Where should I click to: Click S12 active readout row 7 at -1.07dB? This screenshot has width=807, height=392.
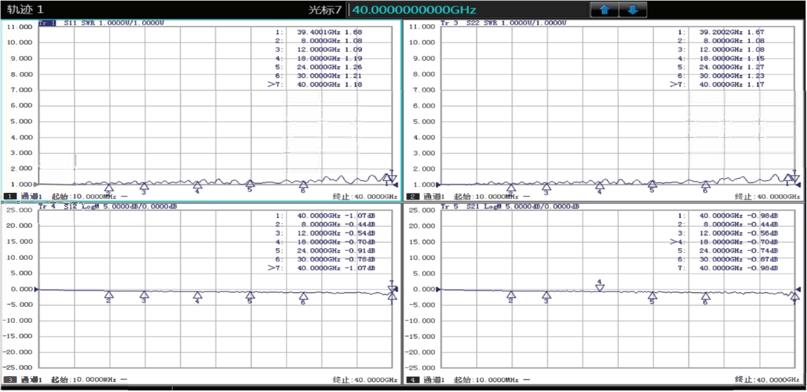tap(322, 268)
